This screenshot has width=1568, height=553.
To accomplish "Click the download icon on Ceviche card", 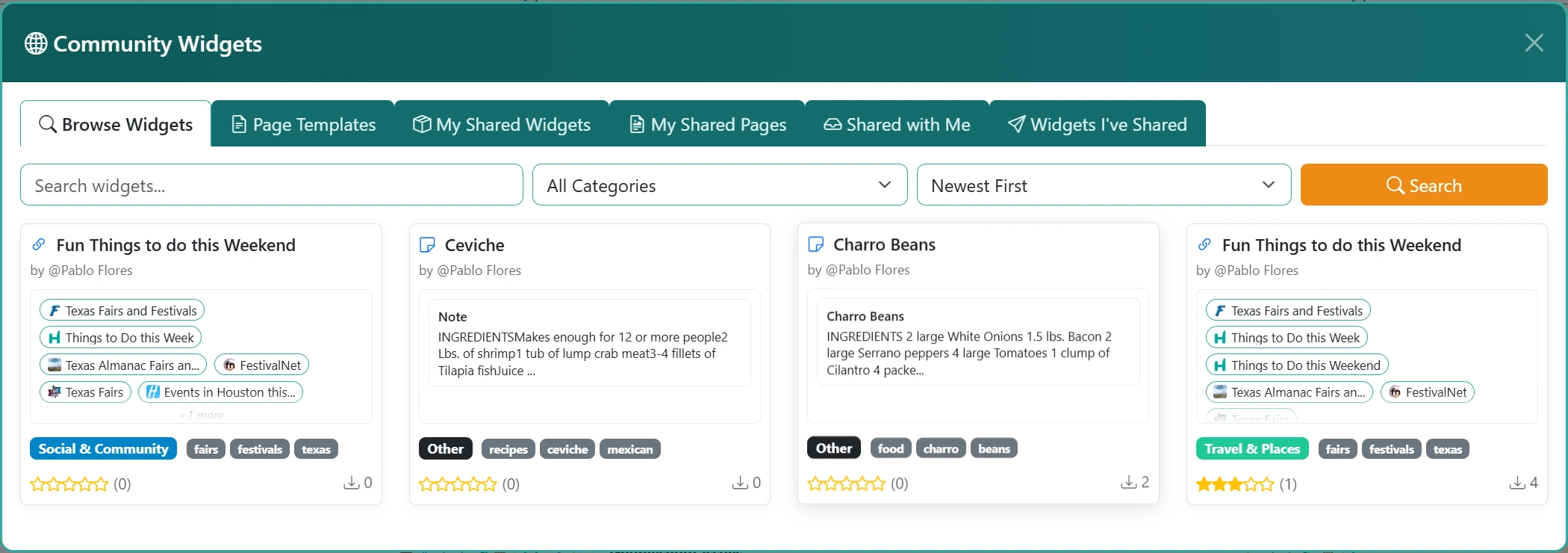I will pyautogui.click(x=740, y=483).
